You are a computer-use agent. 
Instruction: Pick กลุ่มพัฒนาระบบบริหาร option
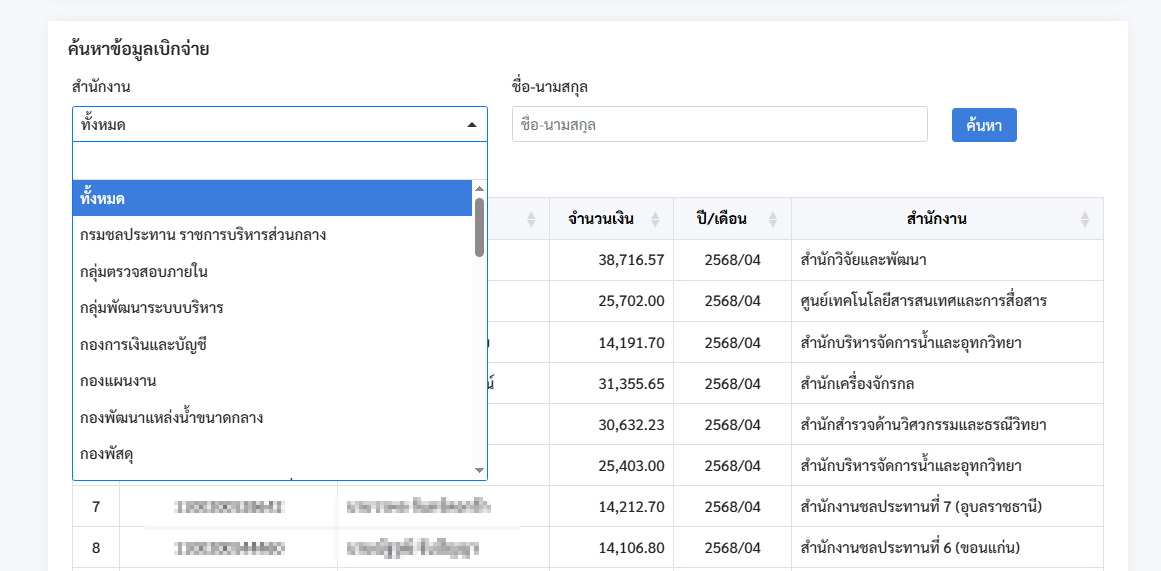[x=272, y=307]
